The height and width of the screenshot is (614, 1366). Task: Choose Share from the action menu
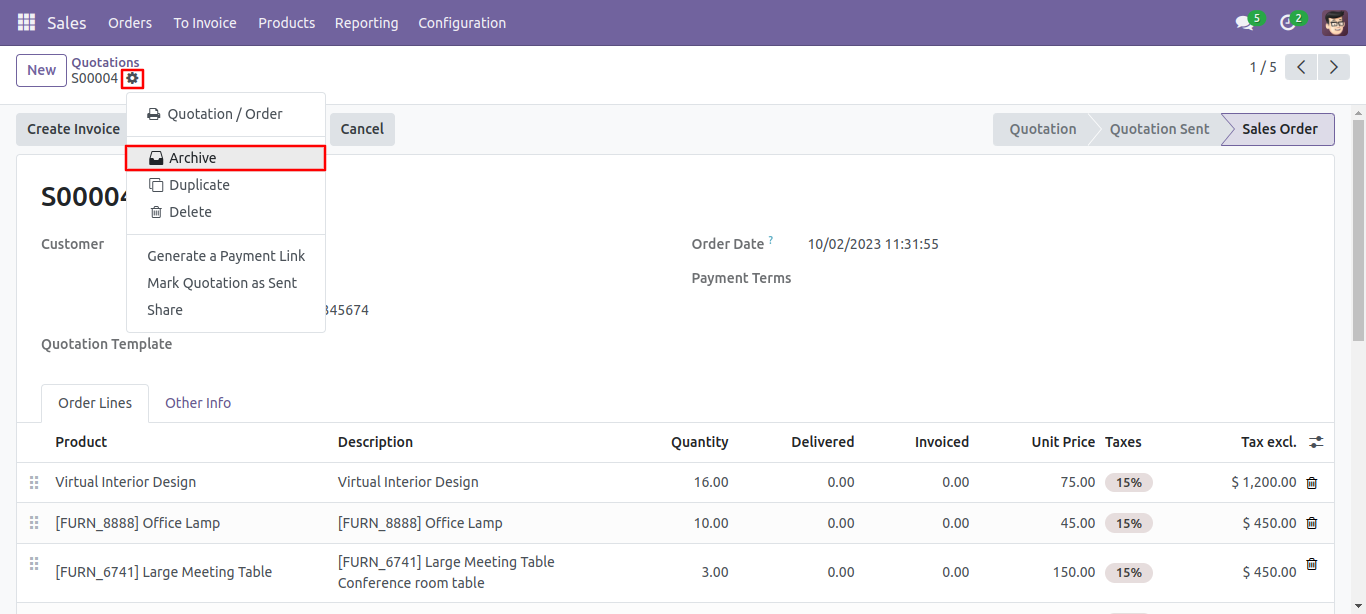[226, 310]
